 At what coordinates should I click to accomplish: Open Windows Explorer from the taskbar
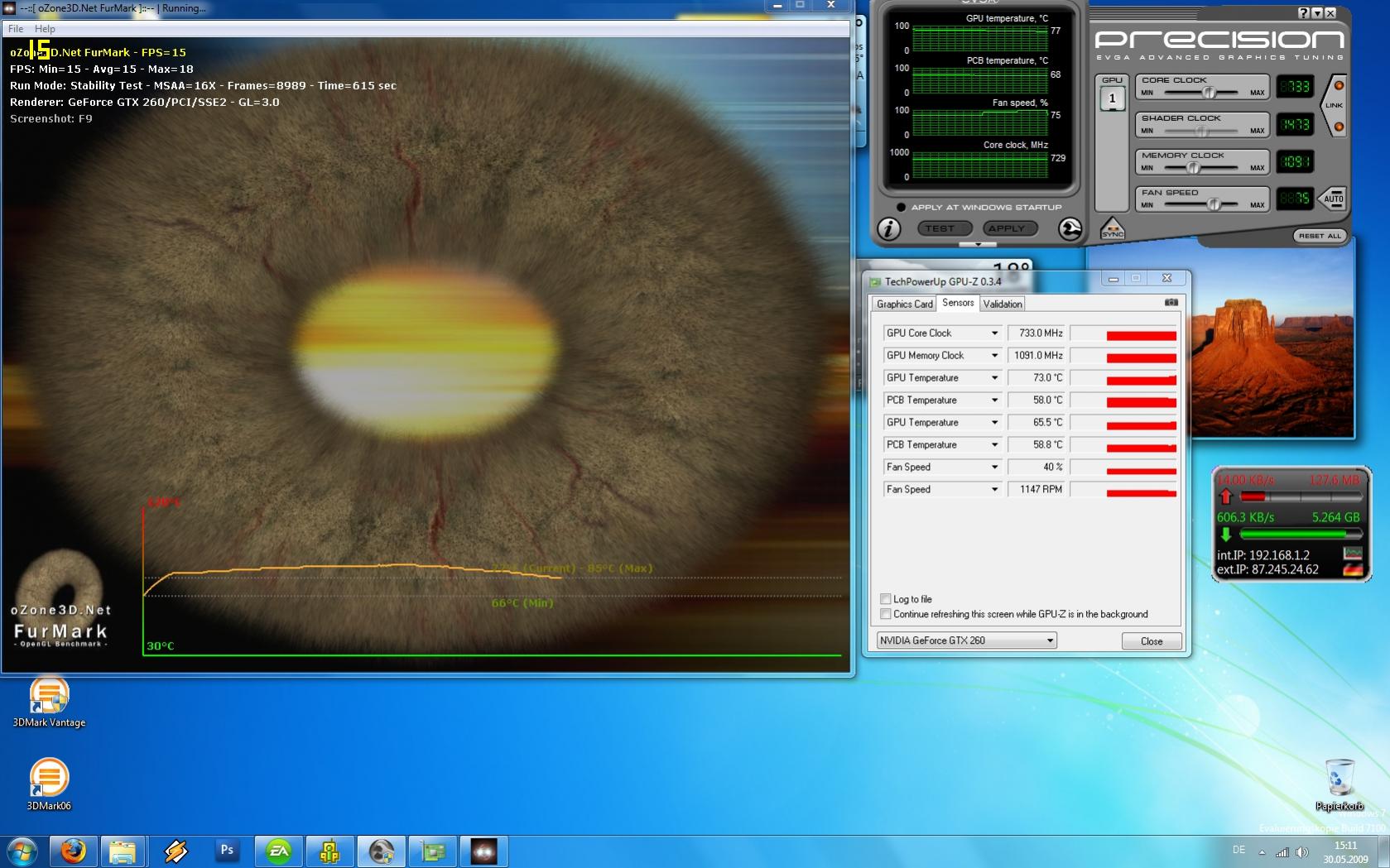pos(123,851)
